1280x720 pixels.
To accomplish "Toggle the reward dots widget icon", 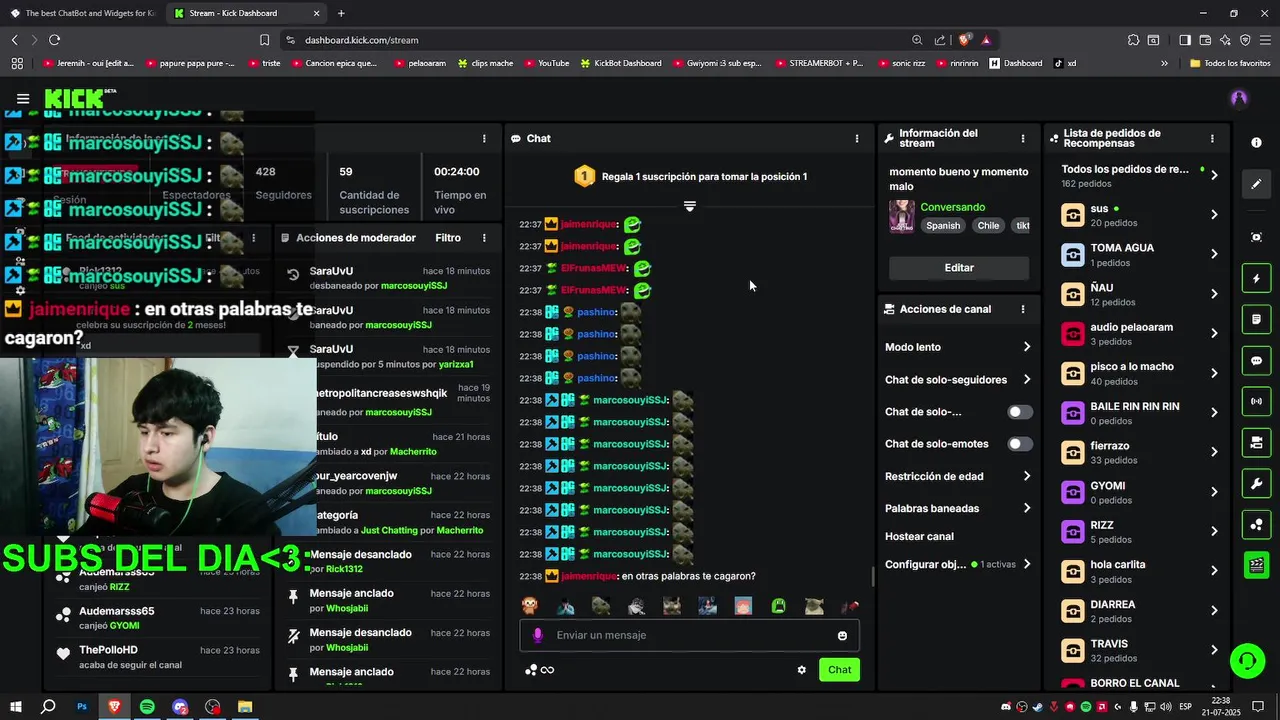I will click(1256, 524).
